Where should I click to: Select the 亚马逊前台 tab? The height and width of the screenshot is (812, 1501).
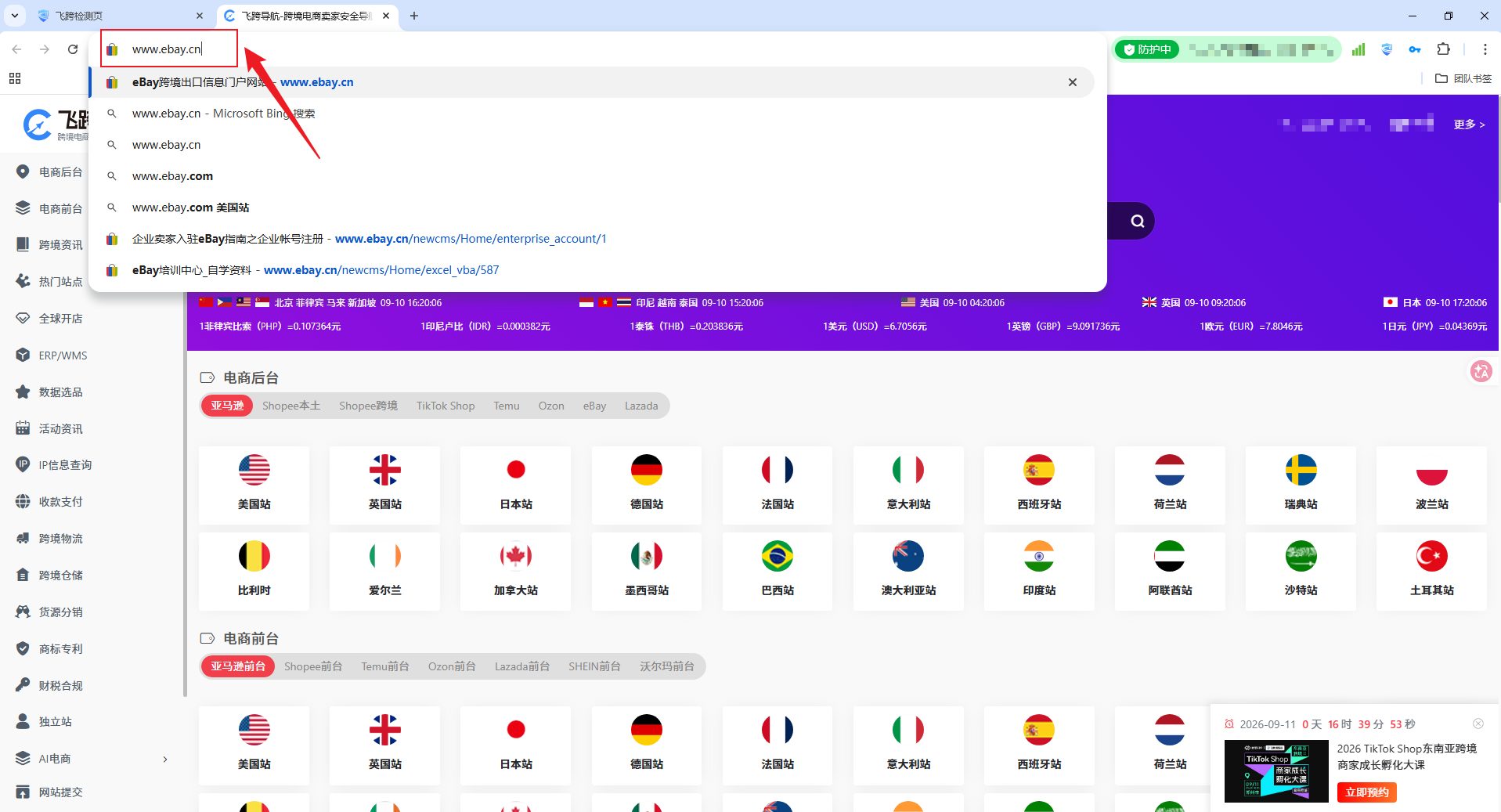coord(238,666)
